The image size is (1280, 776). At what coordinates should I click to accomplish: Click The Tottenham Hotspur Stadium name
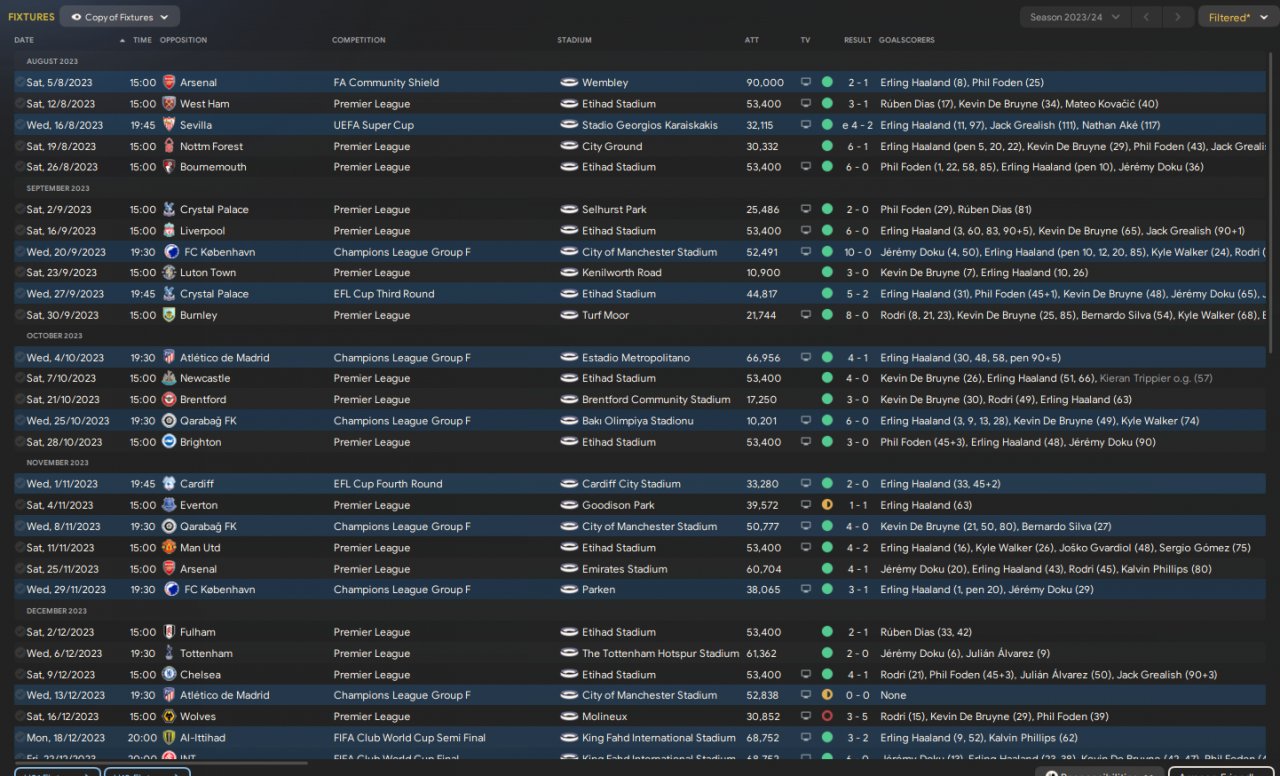pyautogui.click(x=661, y=654)
